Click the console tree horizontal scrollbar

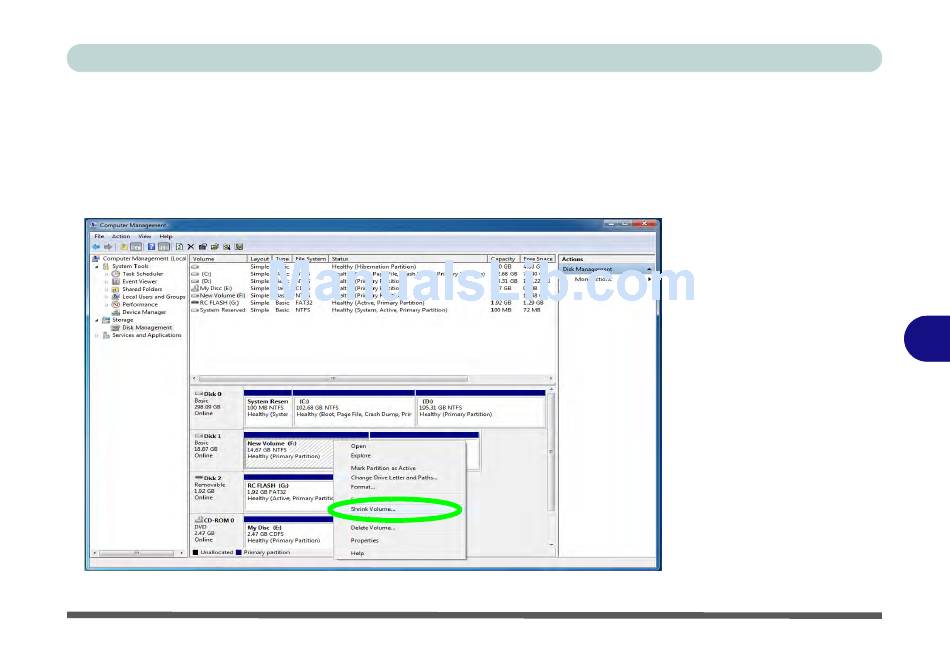click(x=138, y=553)
